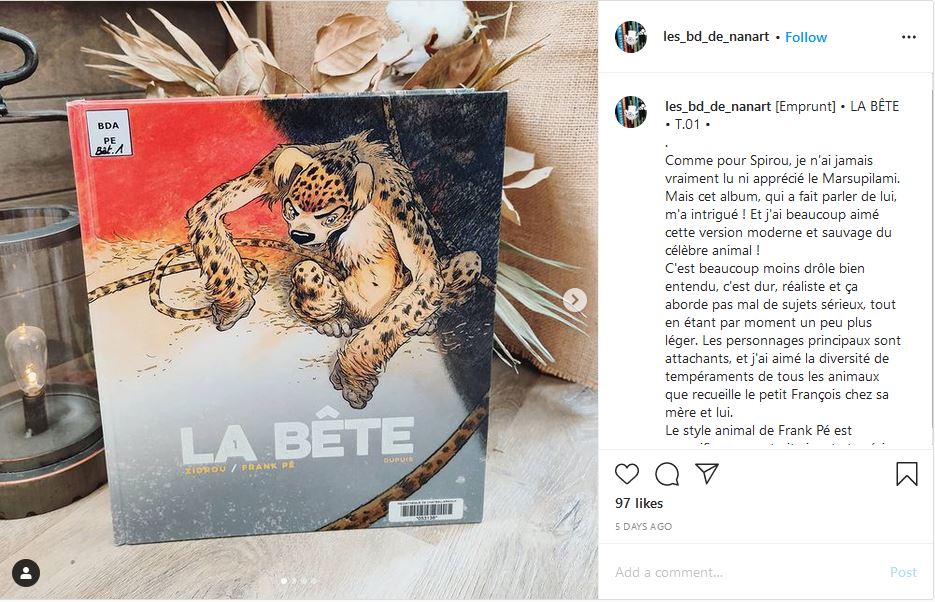Image resolution: width=935 pixels, height=602 pixels.
Task: Open les_bd_de_nanart profile from header username
Action: (x=716, y=36)
